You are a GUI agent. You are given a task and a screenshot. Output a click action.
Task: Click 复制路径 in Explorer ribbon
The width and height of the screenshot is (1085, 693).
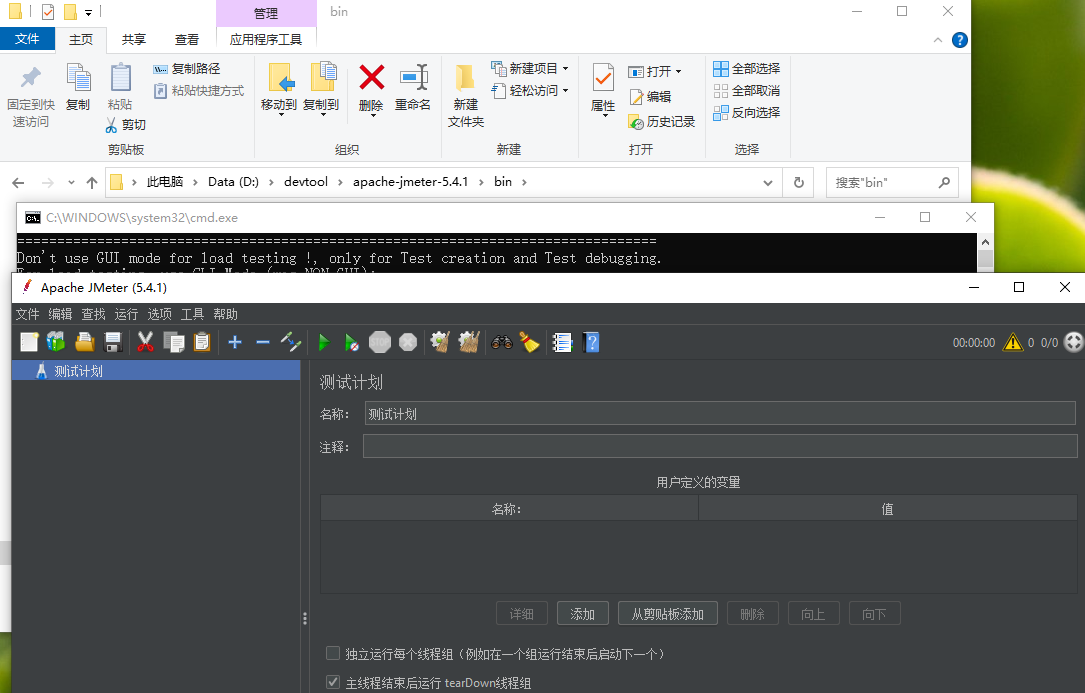tap(187, 69)
